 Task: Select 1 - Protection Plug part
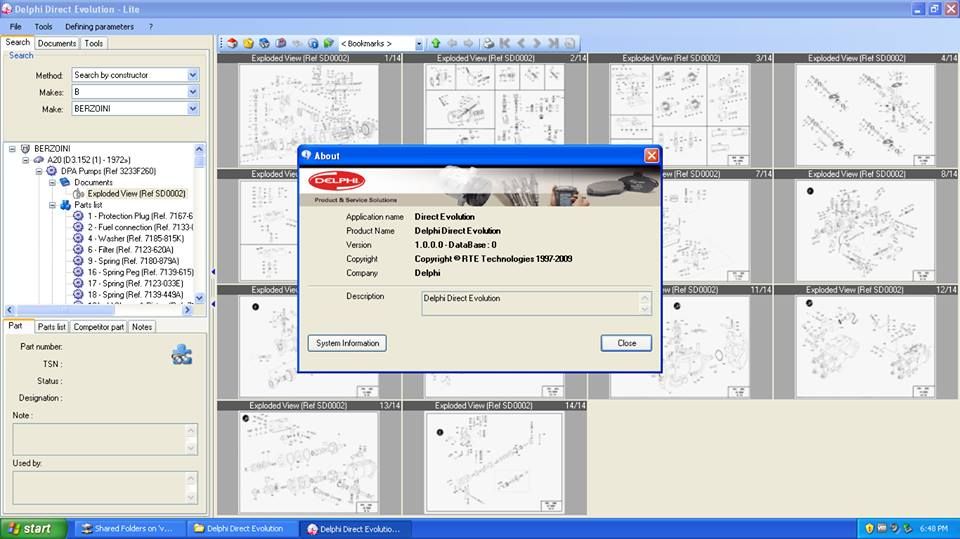(x=140, y=216)
